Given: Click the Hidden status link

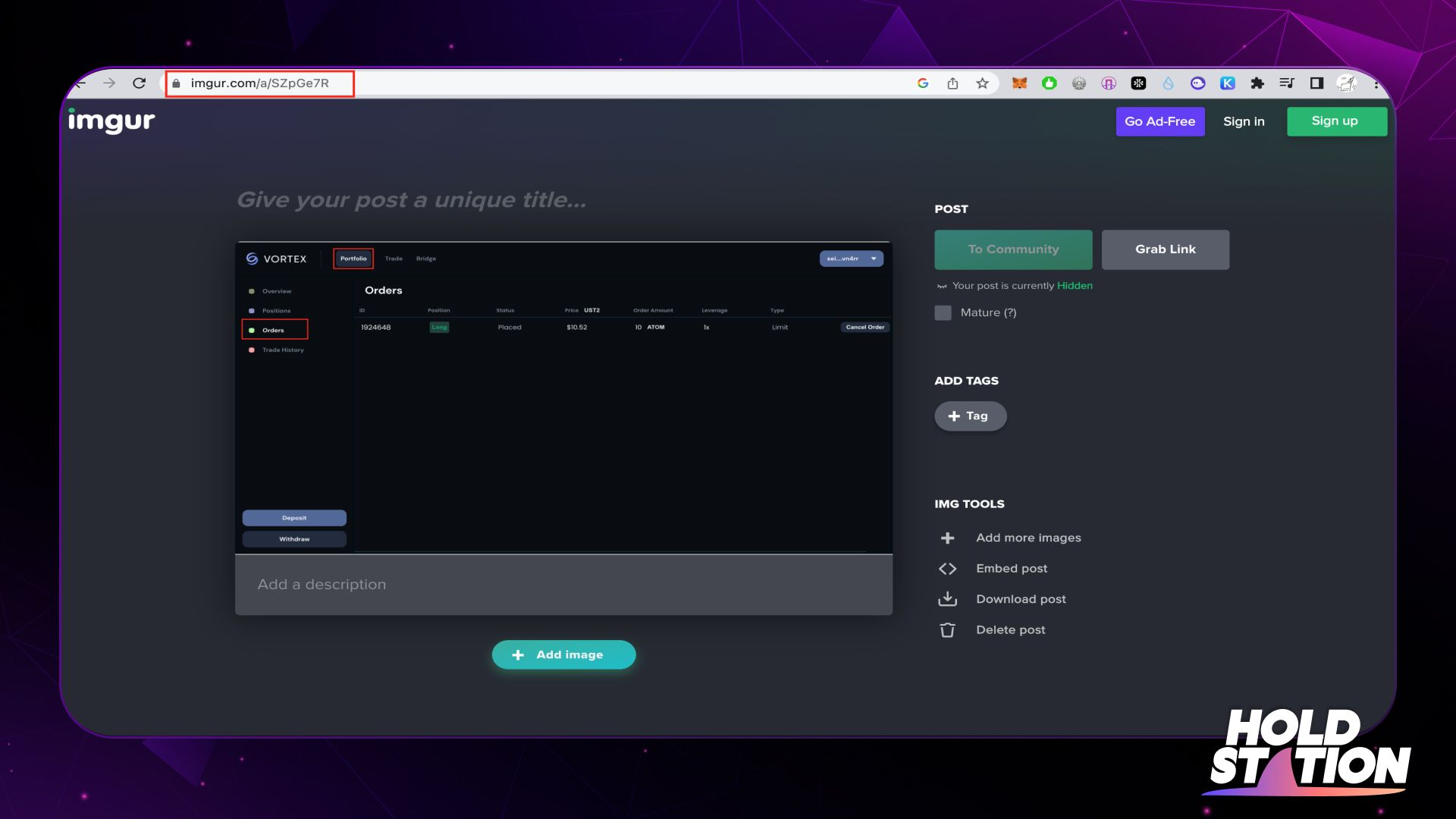Looking at the screenshot, I should click(x=1075, y=286).
